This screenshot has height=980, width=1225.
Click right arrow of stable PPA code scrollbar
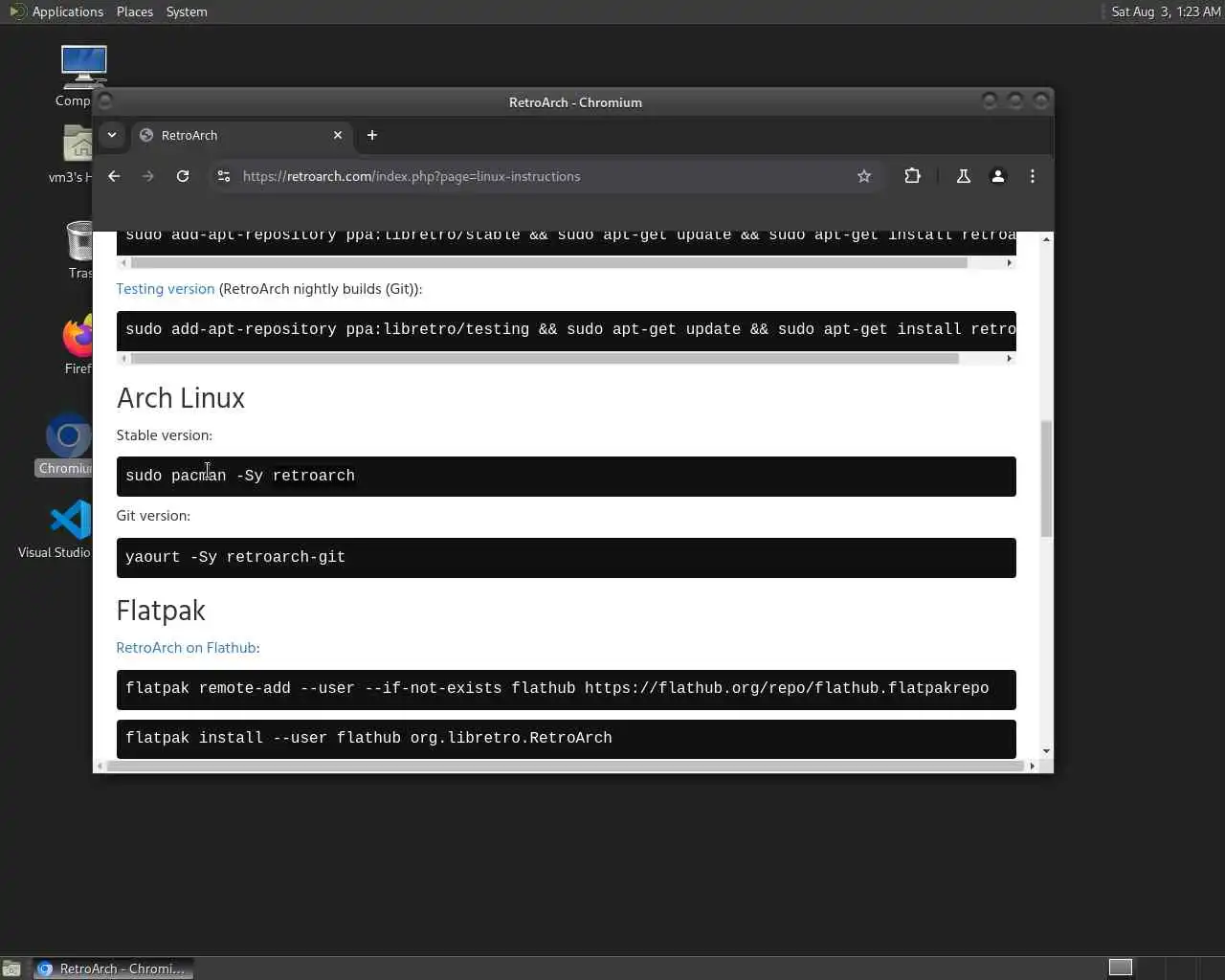coord(1009,262)
